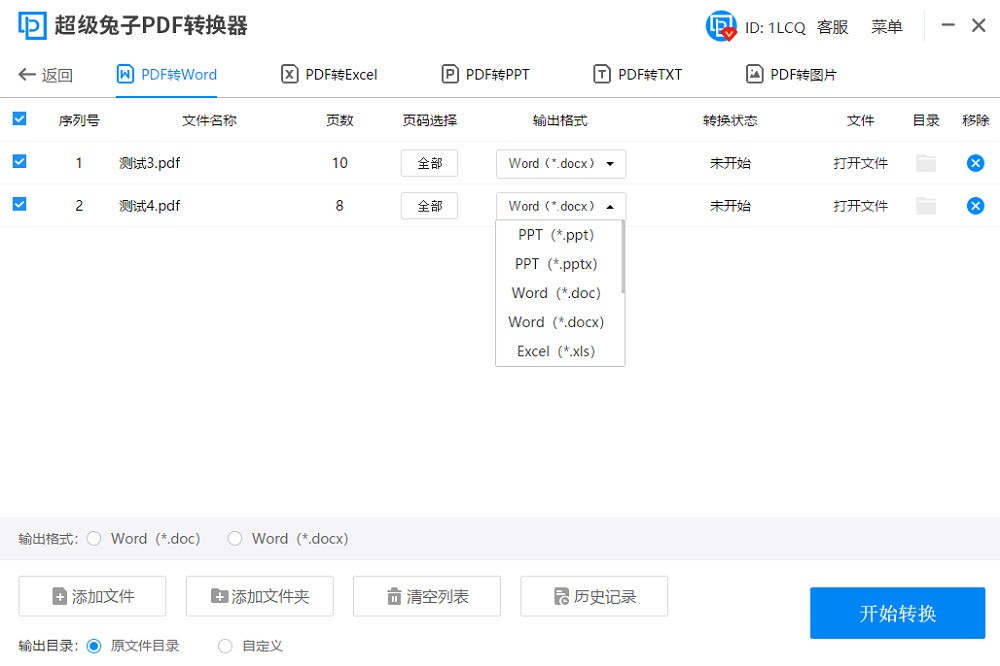1000x666 pixels.
Task: Uncheck the checkbox for 测试3.pdf
Action: (19, 161)
